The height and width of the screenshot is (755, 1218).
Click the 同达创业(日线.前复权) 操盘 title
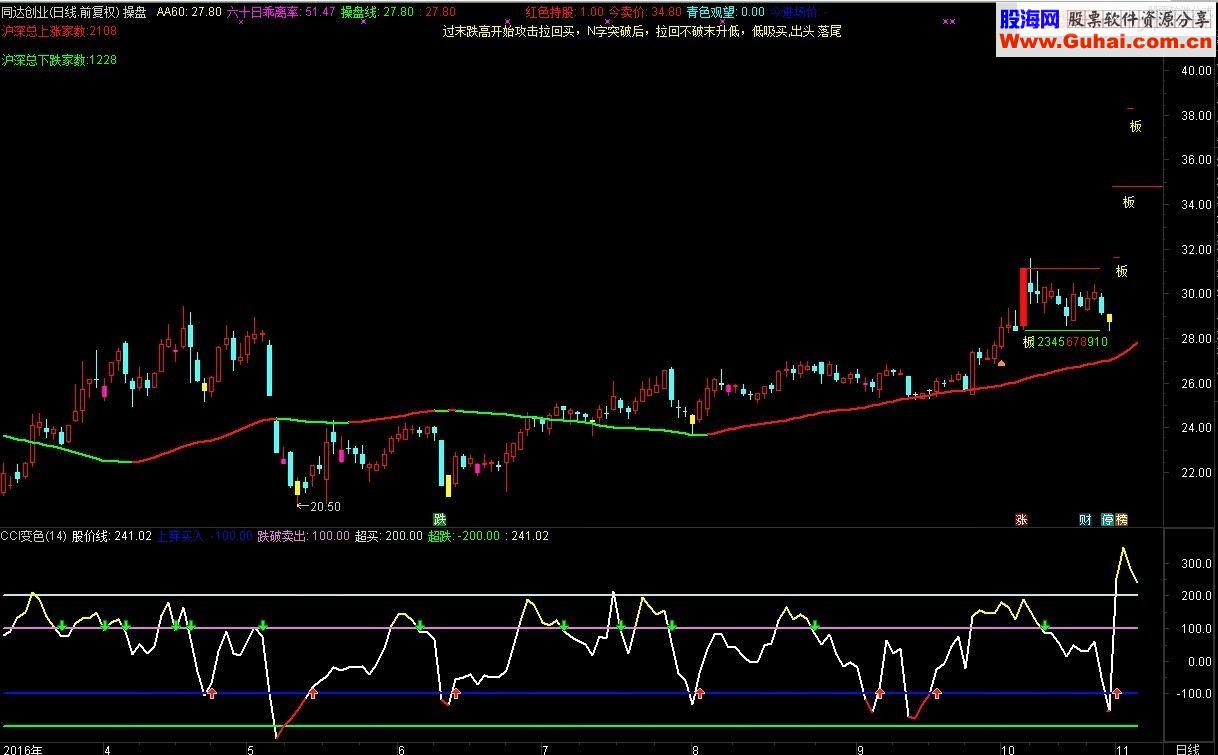[73, 12]
